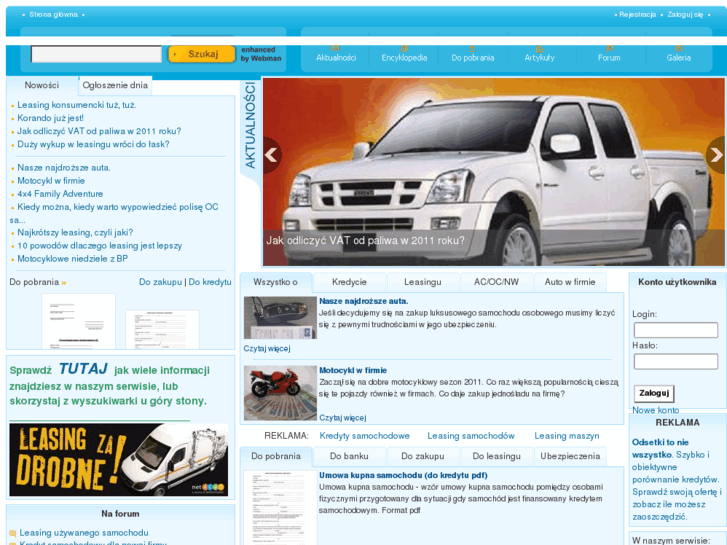This screenshot has height=545, width=727.
Task: Click the Nowe konto link
Action: tap(656, 410)
